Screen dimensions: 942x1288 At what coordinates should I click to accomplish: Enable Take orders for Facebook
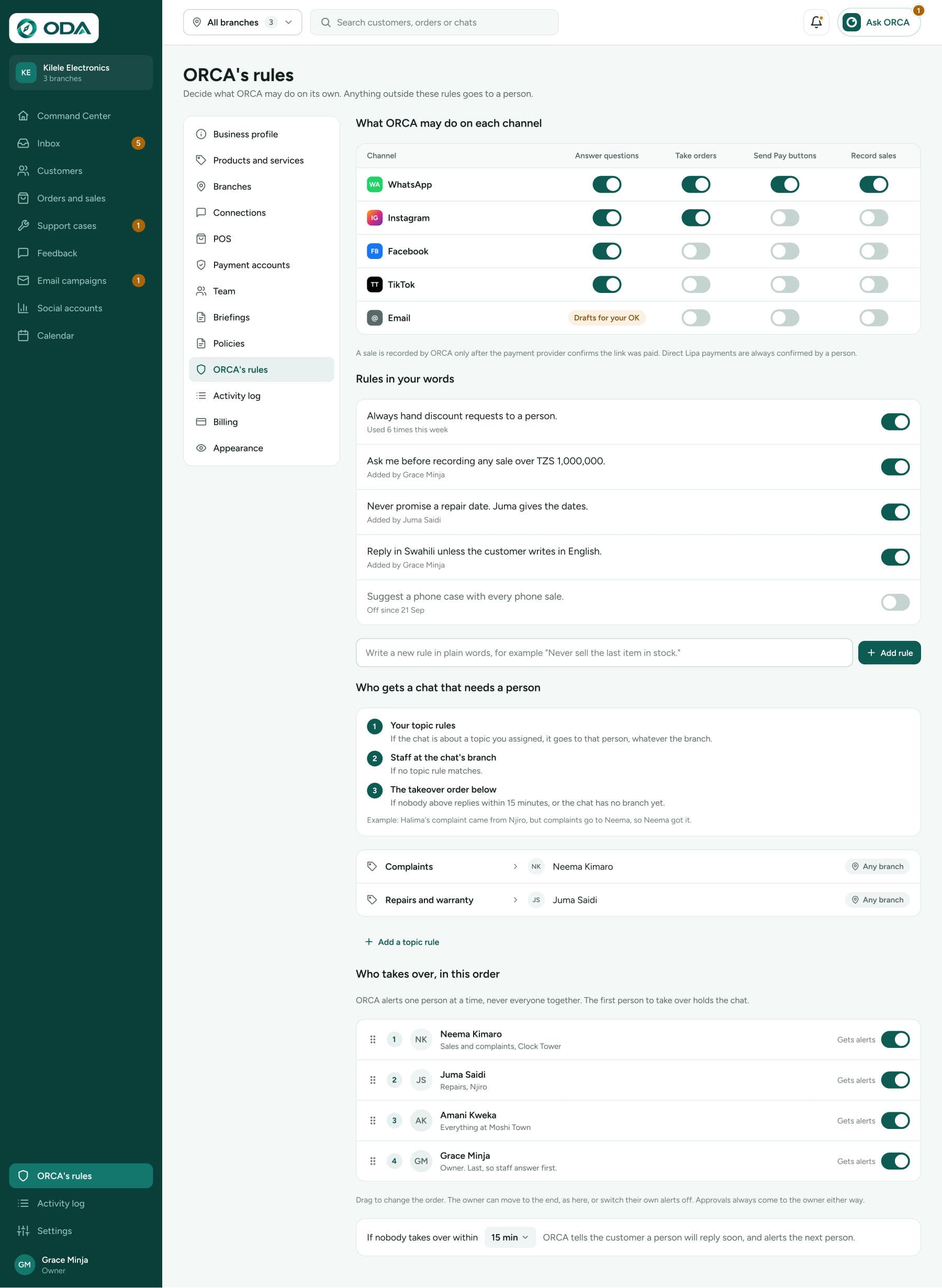(x=696, y=251)
